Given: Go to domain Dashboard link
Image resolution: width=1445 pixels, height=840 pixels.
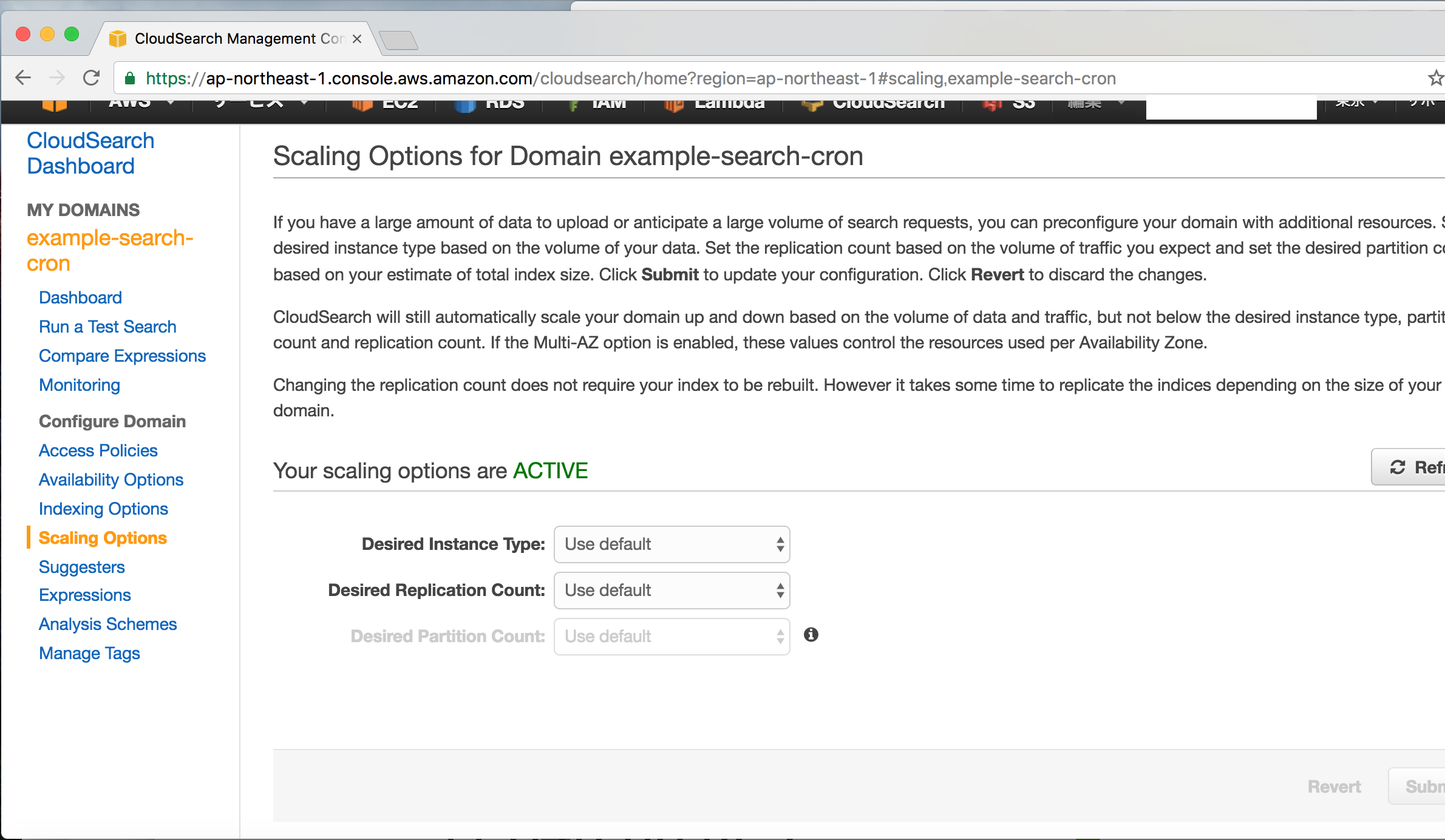Looking at the screenshot, I should pyautogui.click(x=80, y=297).
